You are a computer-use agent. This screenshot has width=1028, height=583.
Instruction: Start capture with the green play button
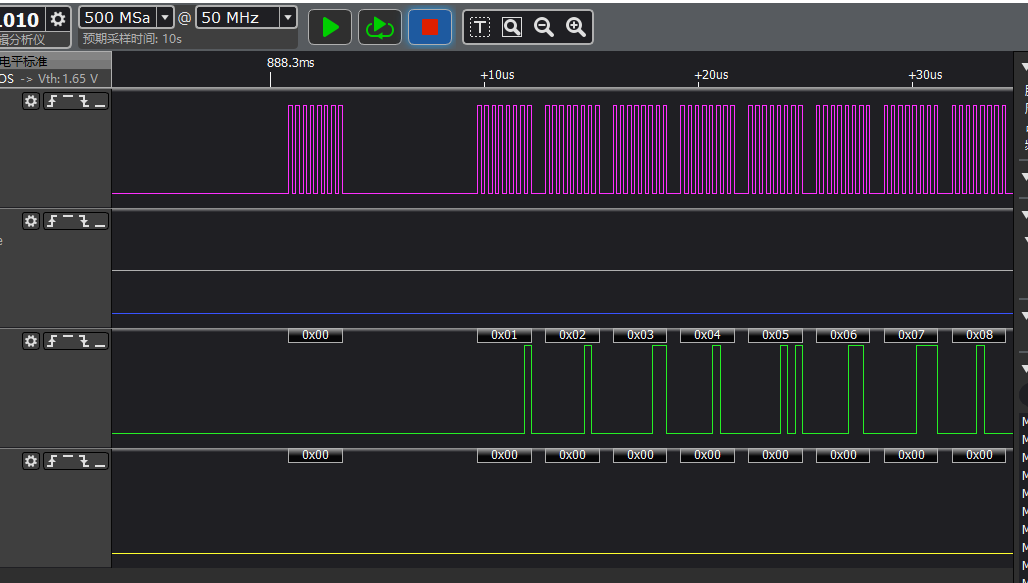coord(330,27)
